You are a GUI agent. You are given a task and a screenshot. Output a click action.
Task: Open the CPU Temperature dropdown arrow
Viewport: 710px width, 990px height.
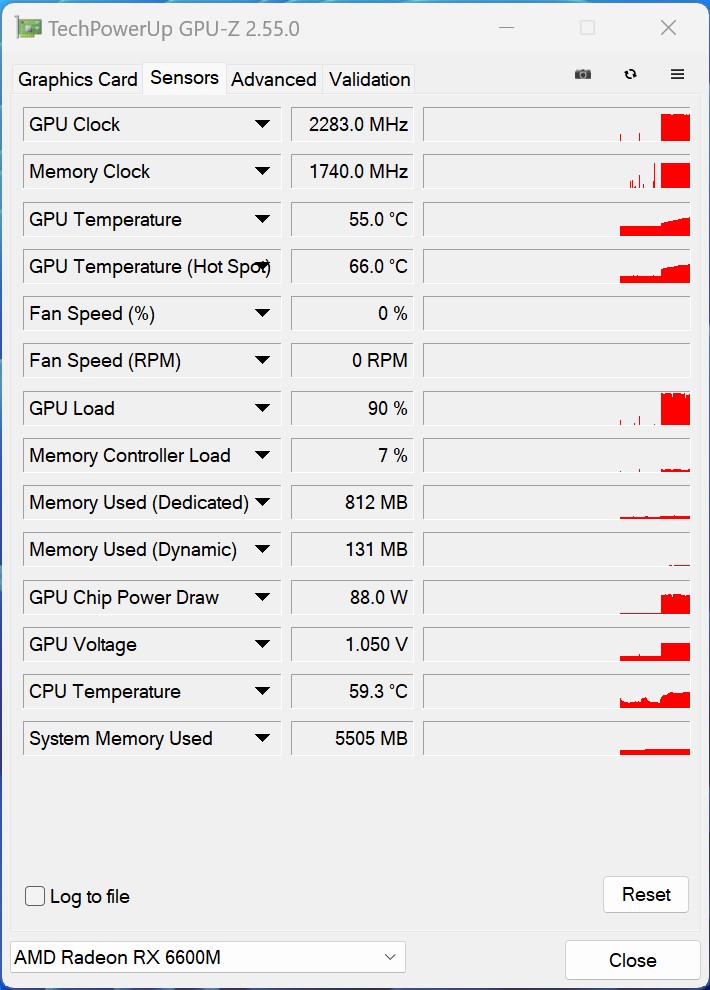[262, 692]
